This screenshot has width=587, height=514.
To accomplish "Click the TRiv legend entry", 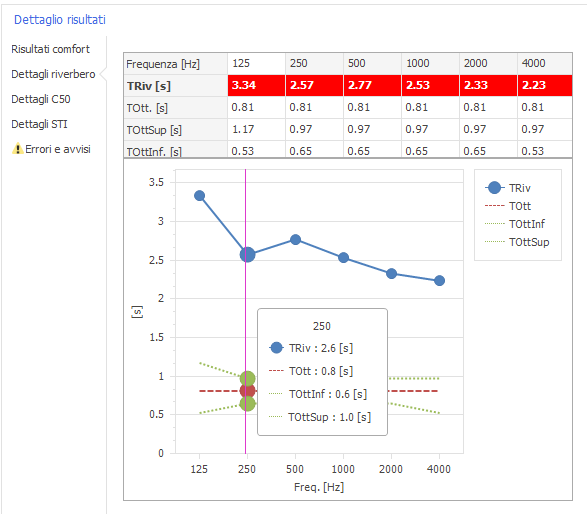I will (508, 188).
